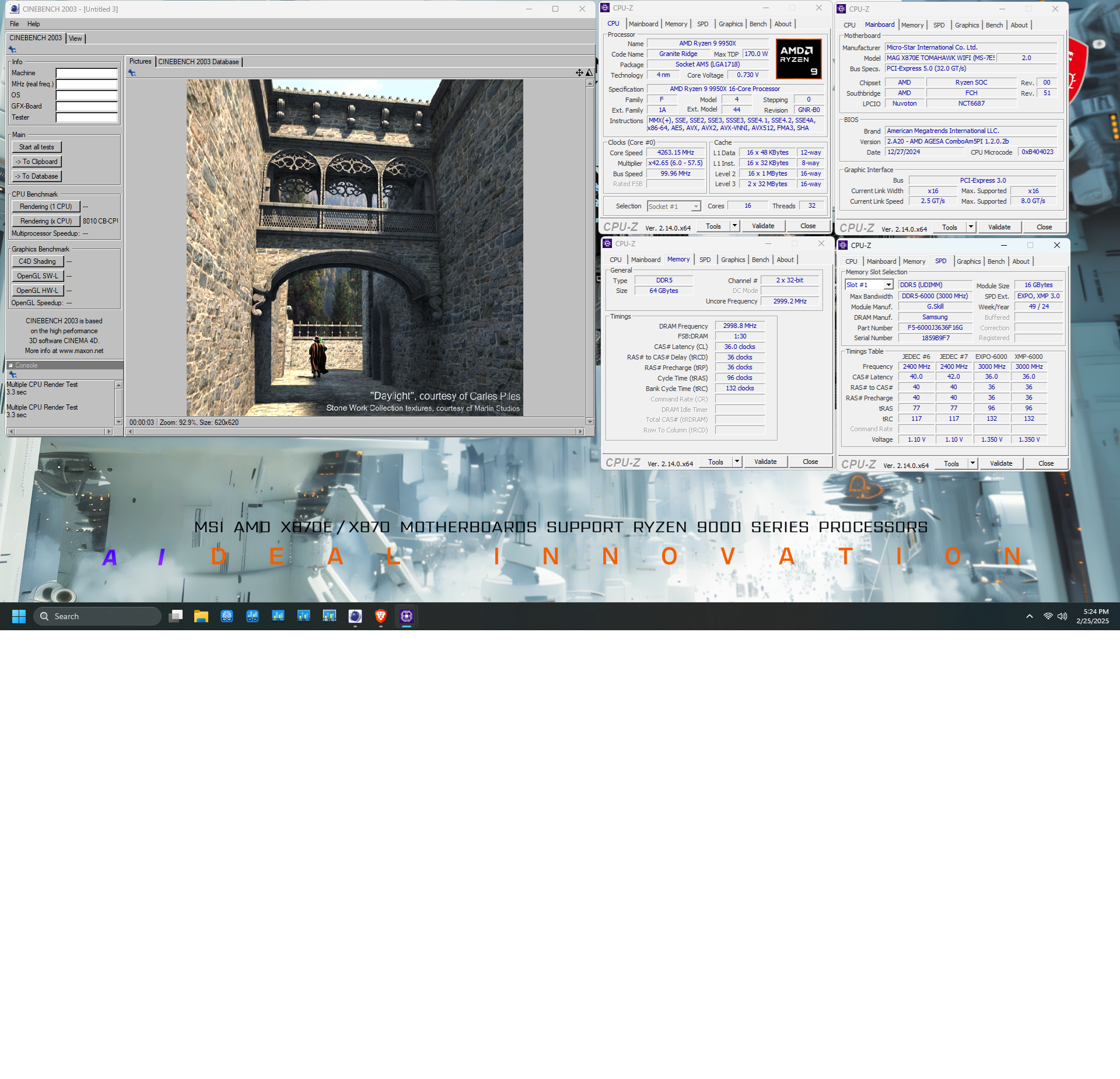Open Bench tab in CPU-Z CPU window
The width and height of the screenshot is (1120, 1079).
758,24
